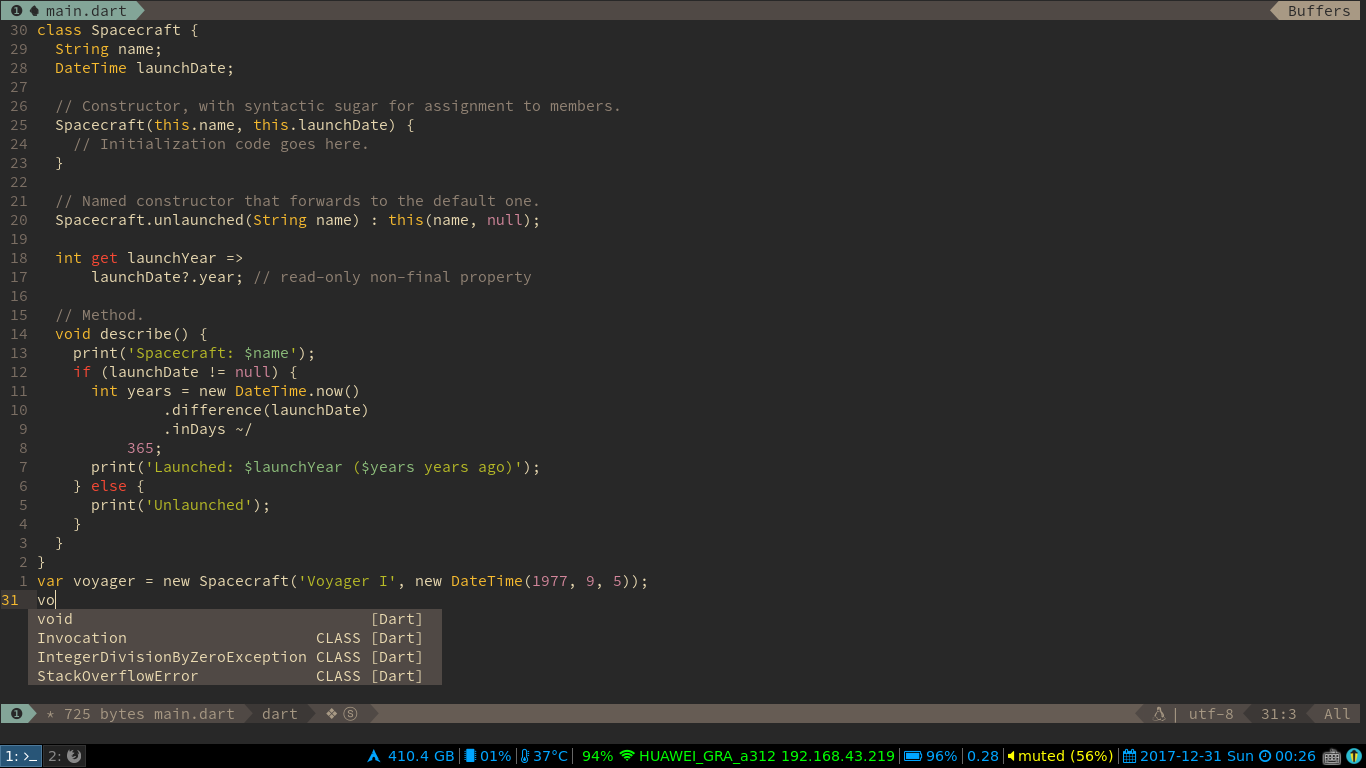Click 'DateTime launchDate;' declaration line
Image resolution: width=1366 pixels, height=768 pixels.
(x=144, y=68)
